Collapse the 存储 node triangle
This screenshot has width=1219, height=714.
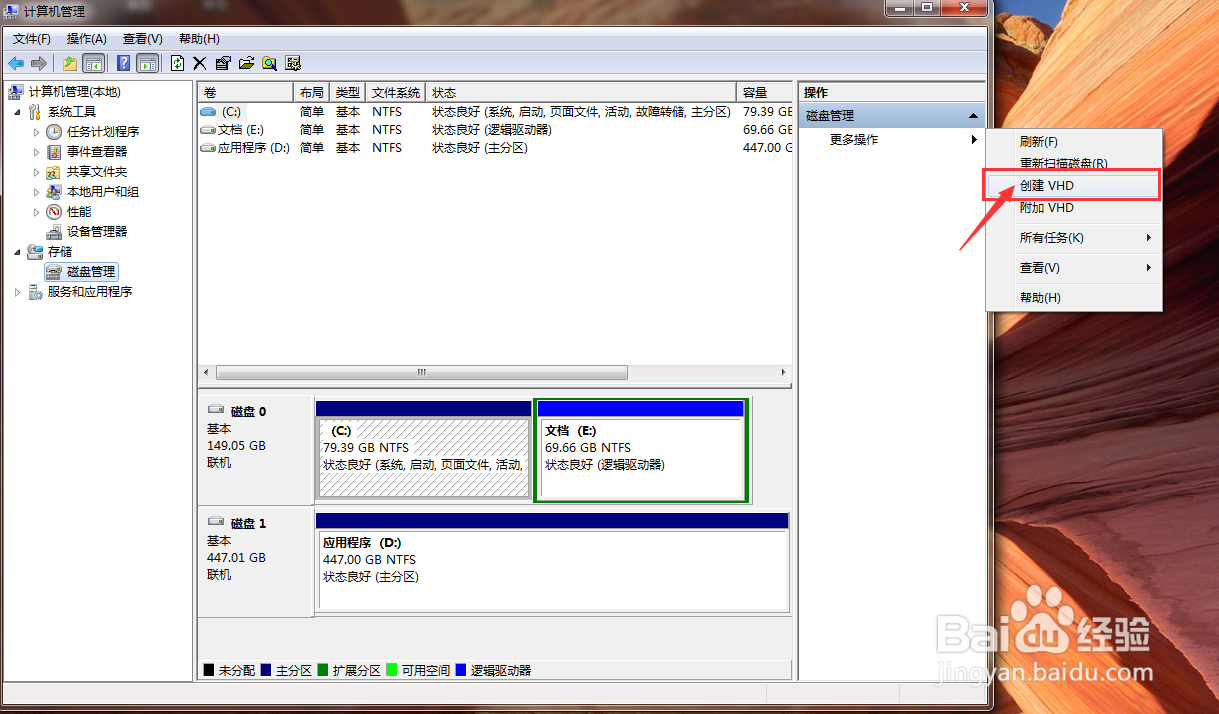17,252
